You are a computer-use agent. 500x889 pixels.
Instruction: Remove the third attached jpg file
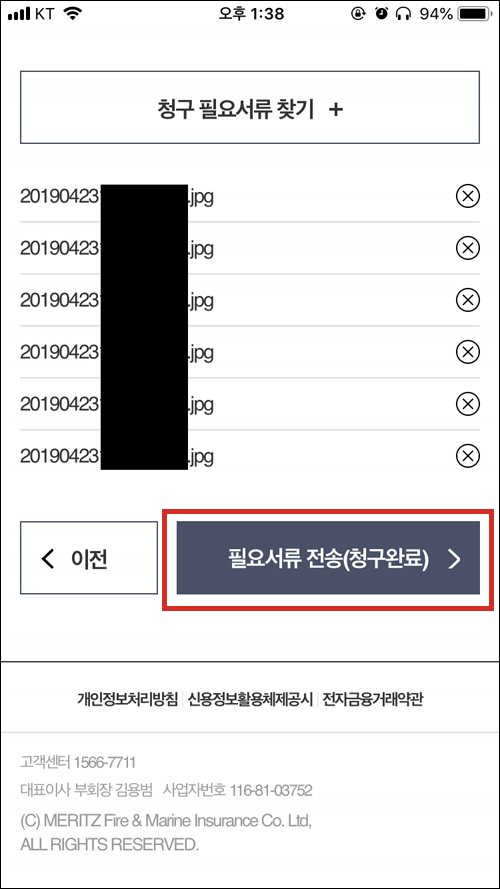(x=468, y=300)
